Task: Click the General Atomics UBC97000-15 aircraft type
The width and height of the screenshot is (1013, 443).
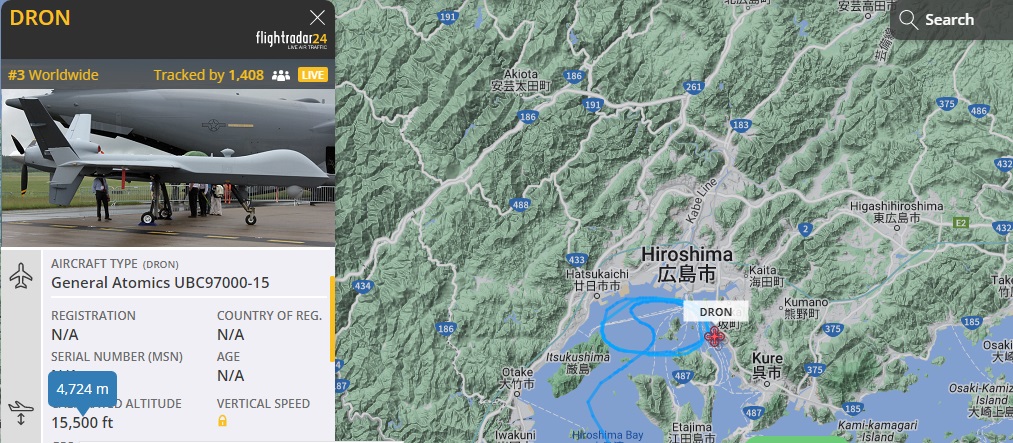Action: point(160,283)
